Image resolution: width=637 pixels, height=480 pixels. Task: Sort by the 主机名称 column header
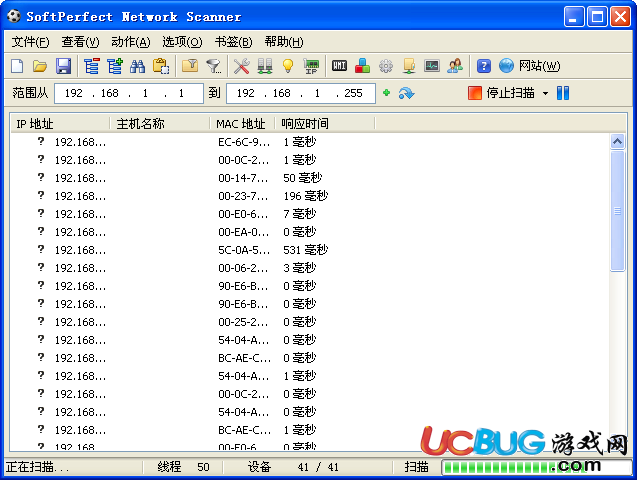tap(160, 123)
